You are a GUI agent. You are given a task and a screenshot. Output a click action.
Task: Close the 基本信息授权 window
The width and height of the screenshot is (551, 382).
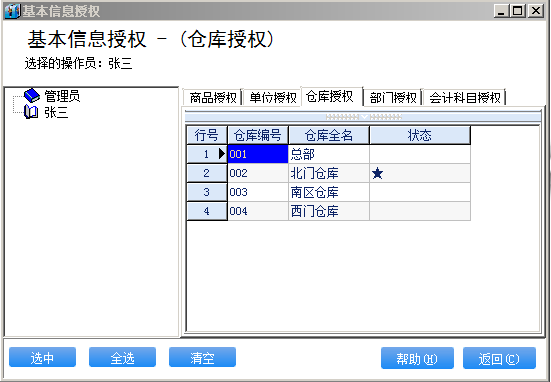[536, 11]
